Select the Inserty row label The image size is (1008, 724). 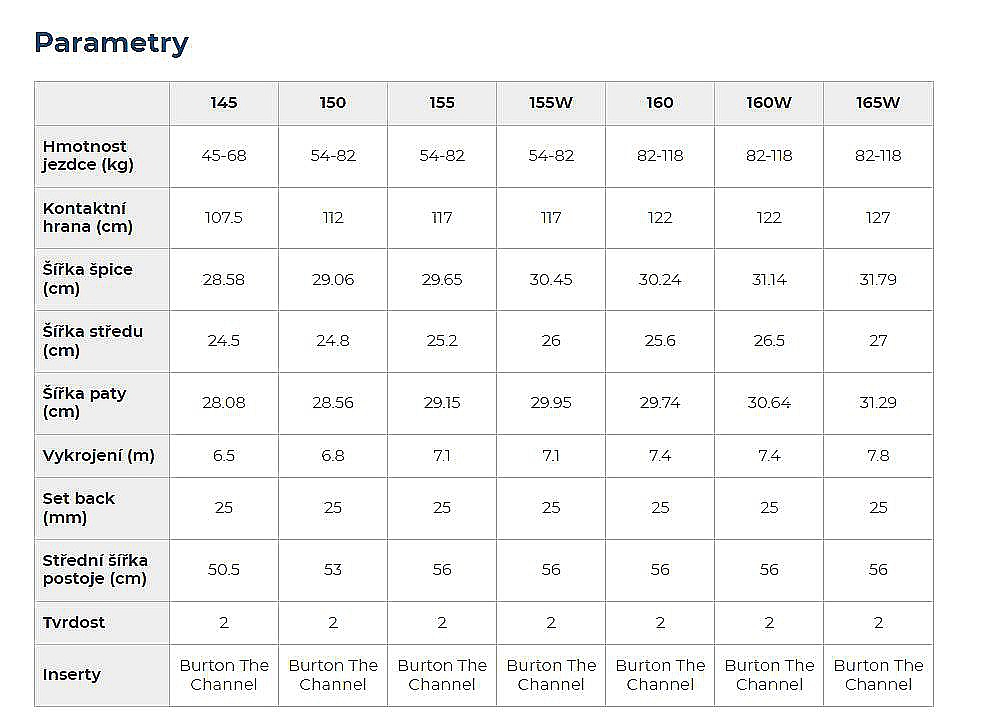click(x=72, y=675)
